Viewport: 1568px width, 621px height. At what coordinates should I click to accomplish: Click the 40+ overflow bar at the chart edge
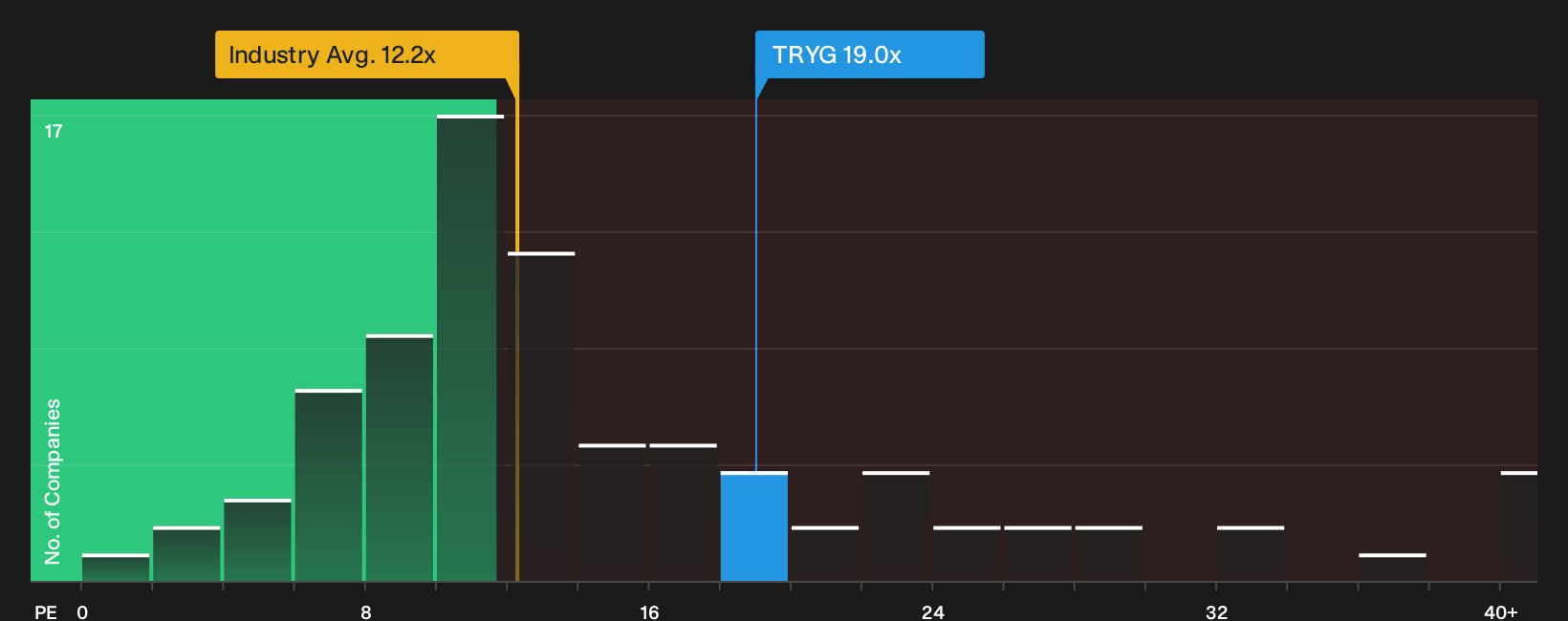[1519, 526]
